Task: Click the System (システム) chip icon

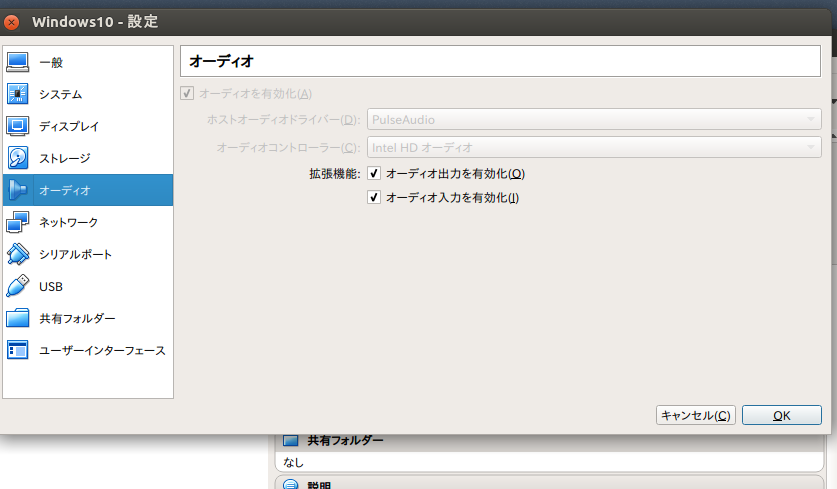Action: coord(18,94)
